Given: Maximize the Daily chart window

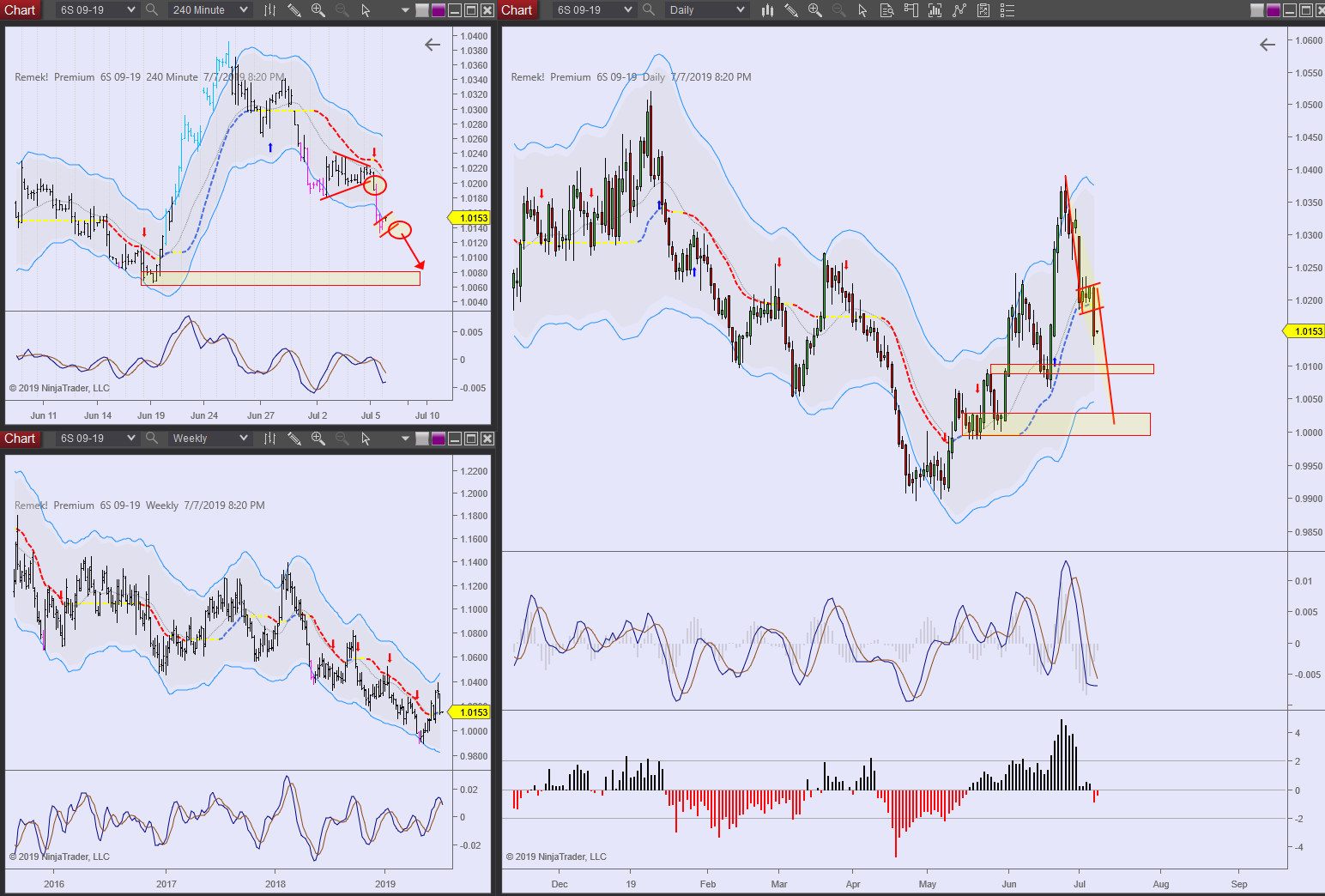Looking at the screenshot, I should 1306,10.
